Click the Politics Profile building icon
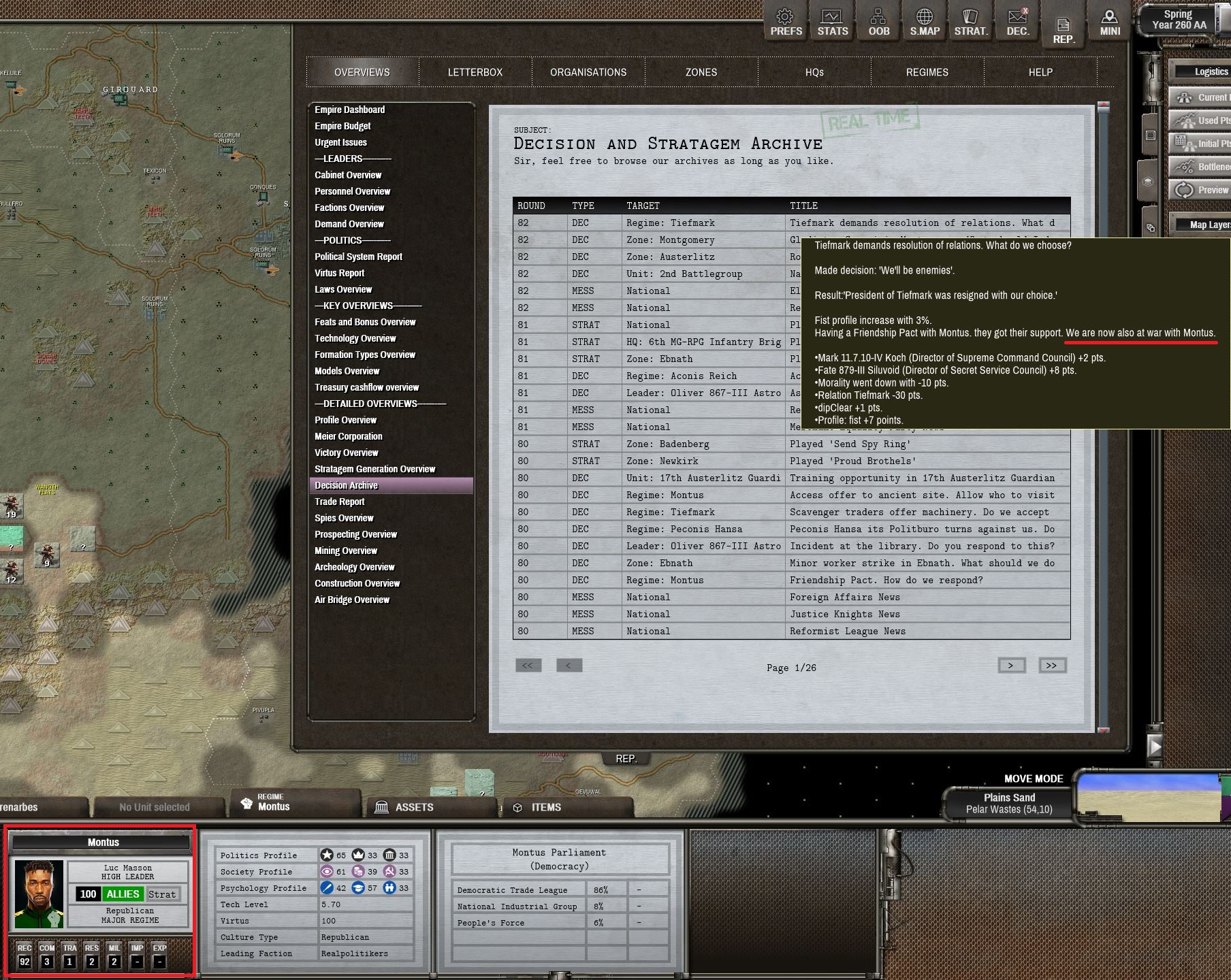This screenshot has height=980, width=1231. [389, 855]
